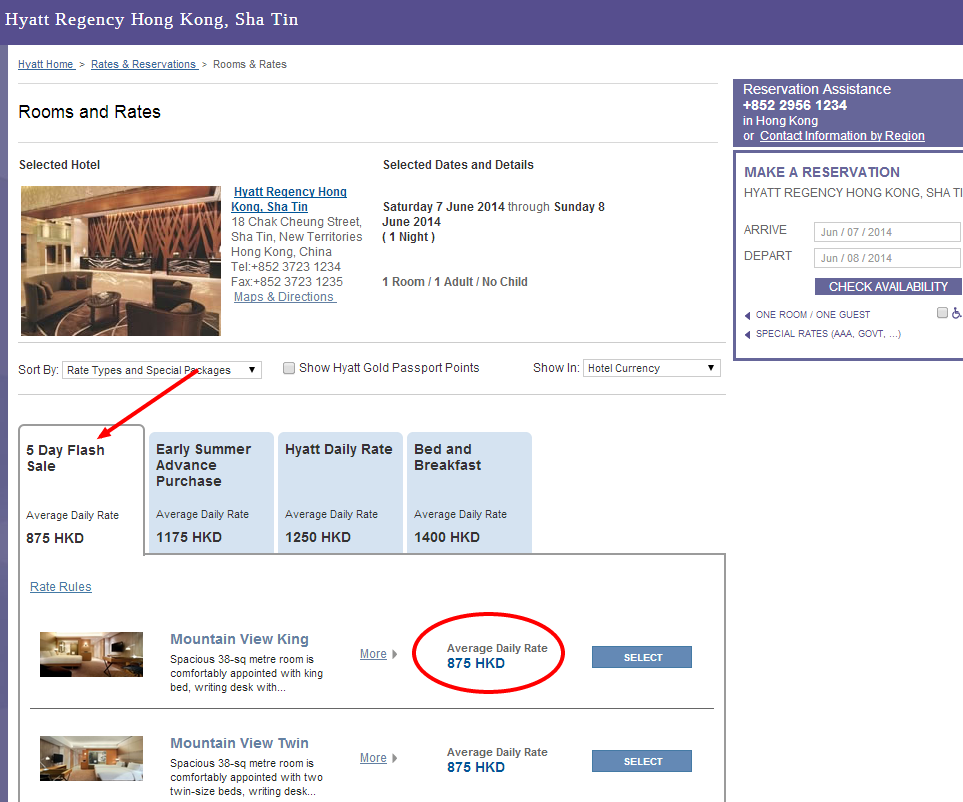
Task: Click the reservation phone number +852 2956 1234
Action: (795, 105)
